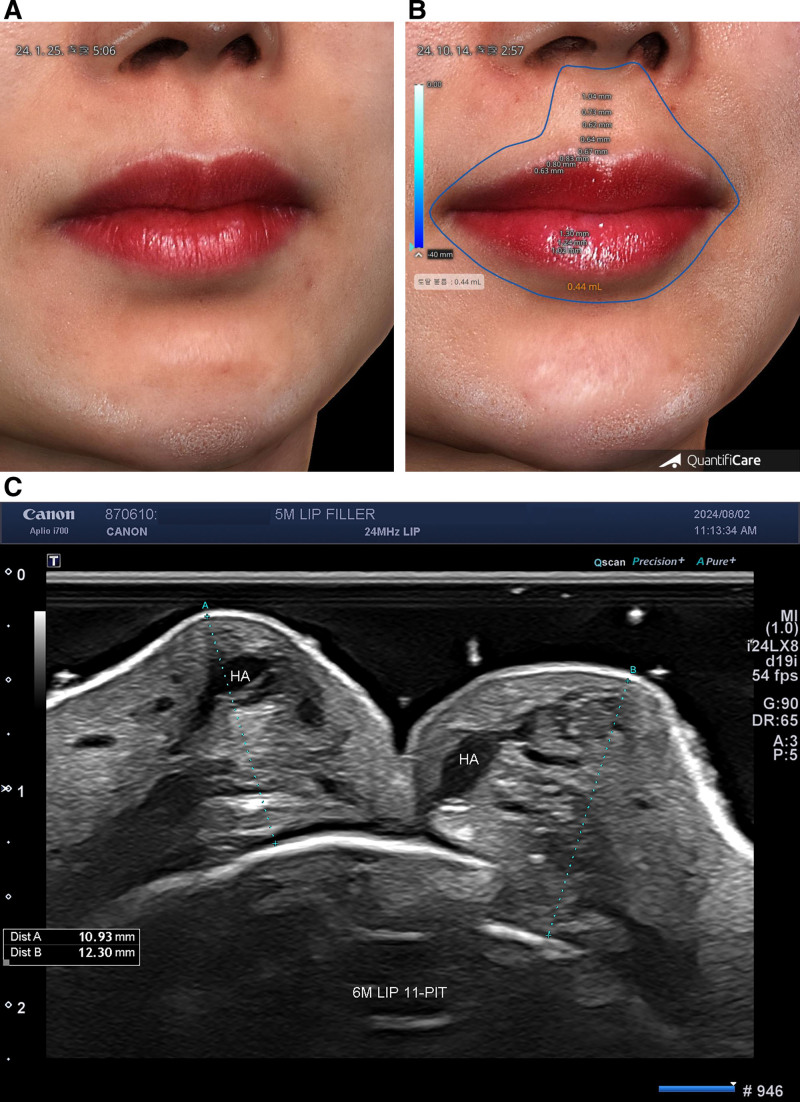Click the 0.62 mm measurement label
Viewport: 800px width, 1102px height.
pyautogui.click(x=596, y=125)
